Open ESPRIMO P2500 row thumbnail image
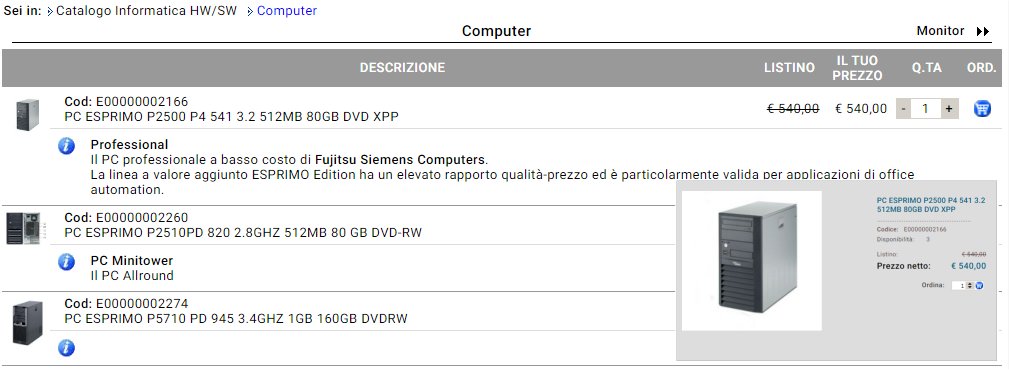The width and height of the screenshot is (1009, 370). 28,115
